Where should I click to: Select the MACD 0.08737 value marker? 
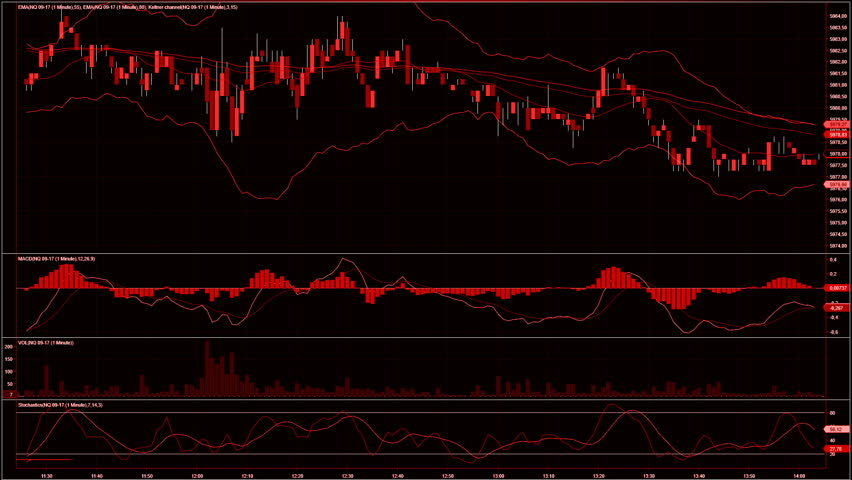pos(837,288)
